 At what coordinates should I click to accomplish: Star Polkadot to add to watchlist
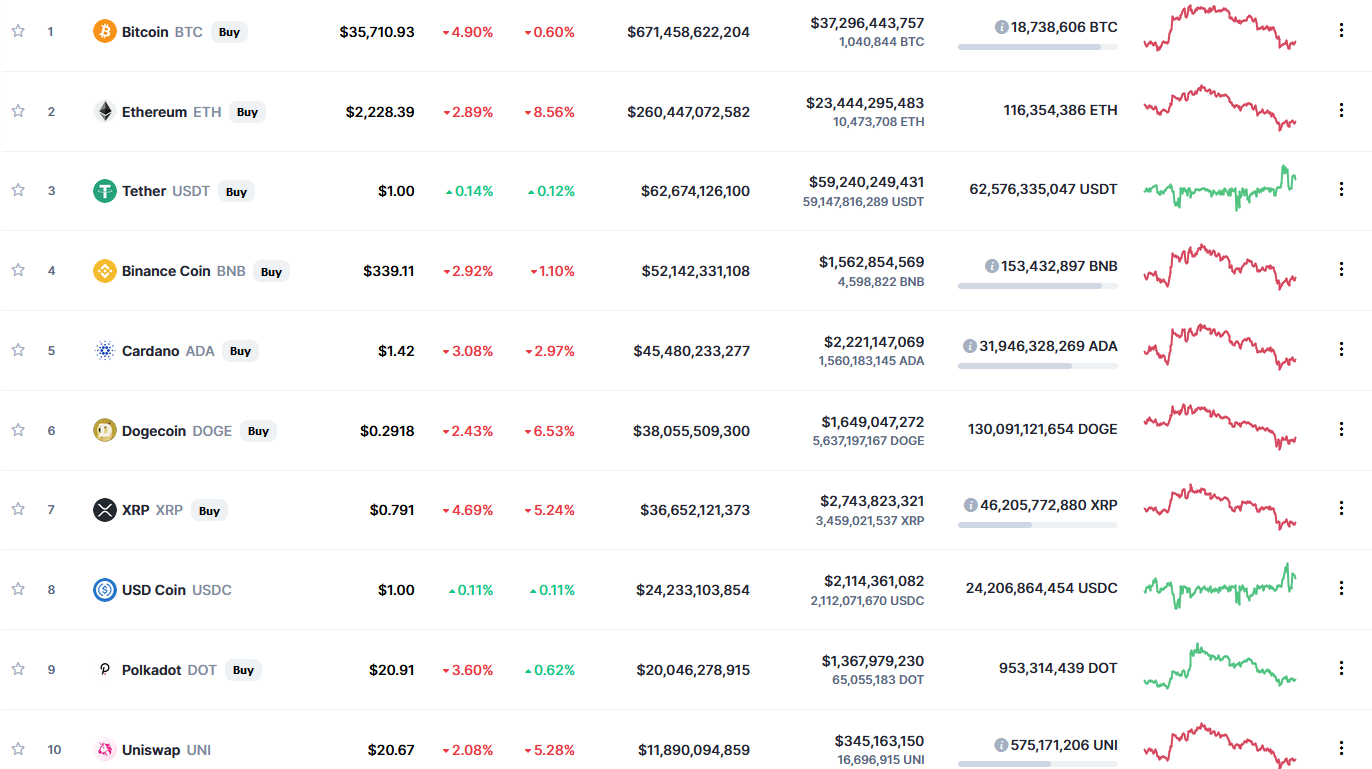(17, 669)
